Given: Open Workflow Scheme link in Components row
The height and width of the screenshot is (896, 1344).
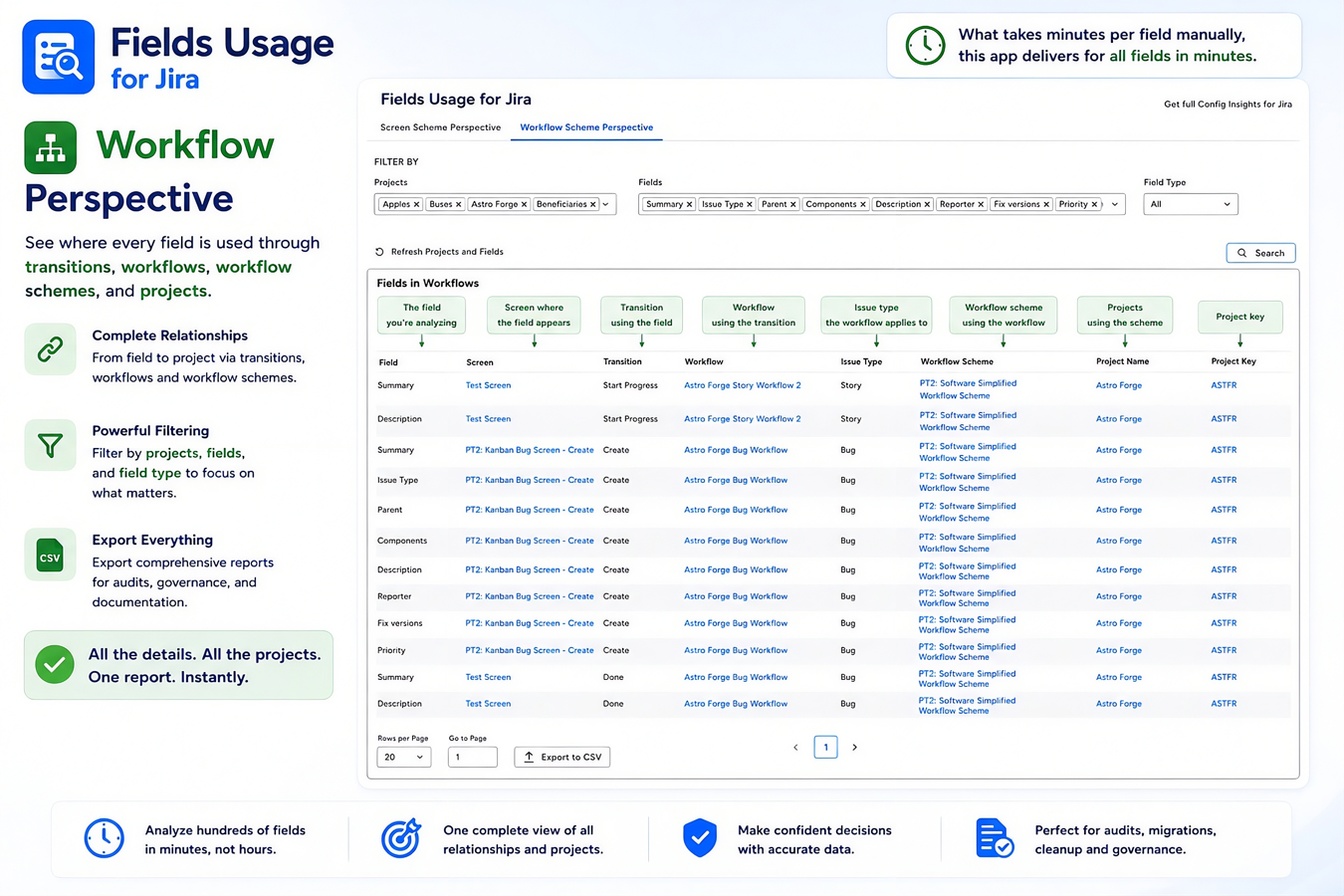Looking at the screenshot, I should [968, 543].
